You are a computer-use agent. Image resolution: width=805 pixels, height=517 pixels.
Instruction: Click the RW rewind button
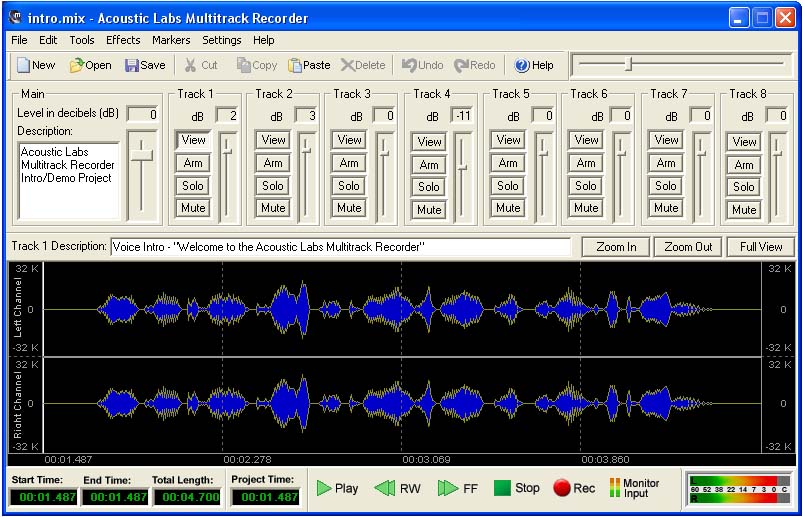point(397,488)
